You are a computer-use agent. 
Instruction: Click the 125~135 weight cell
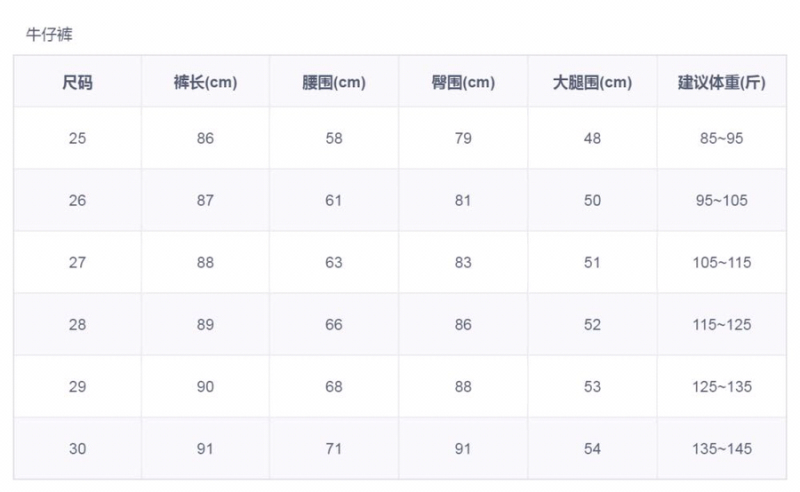click(x=721, y=387)
